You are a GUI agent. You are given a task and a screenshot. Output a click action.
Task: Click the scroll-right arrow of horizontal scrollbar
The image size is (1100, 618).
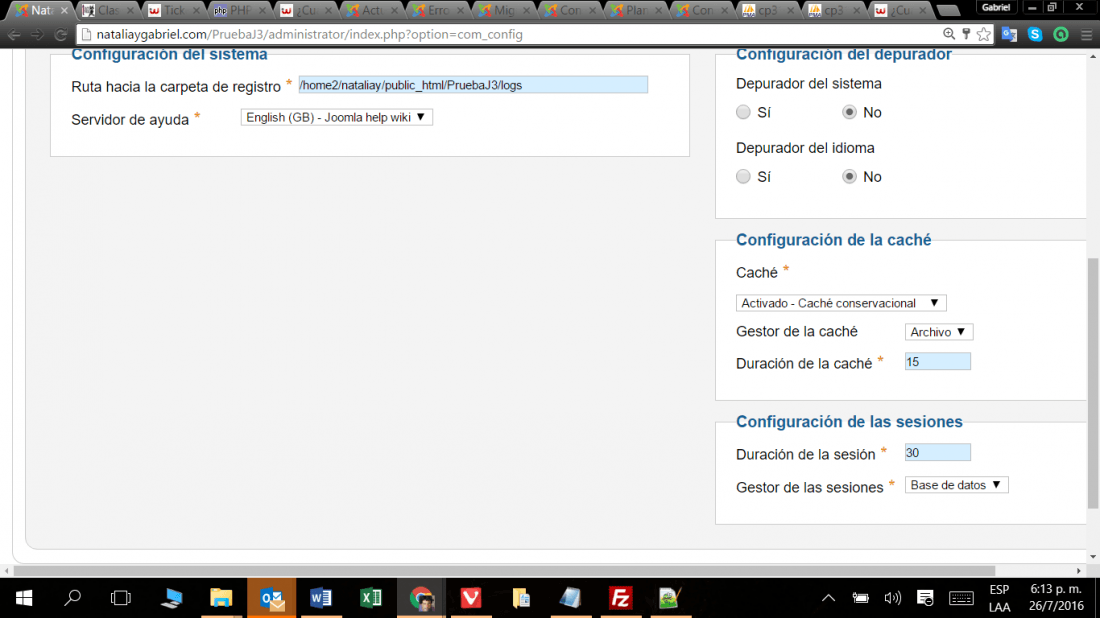coord(1079,571)
